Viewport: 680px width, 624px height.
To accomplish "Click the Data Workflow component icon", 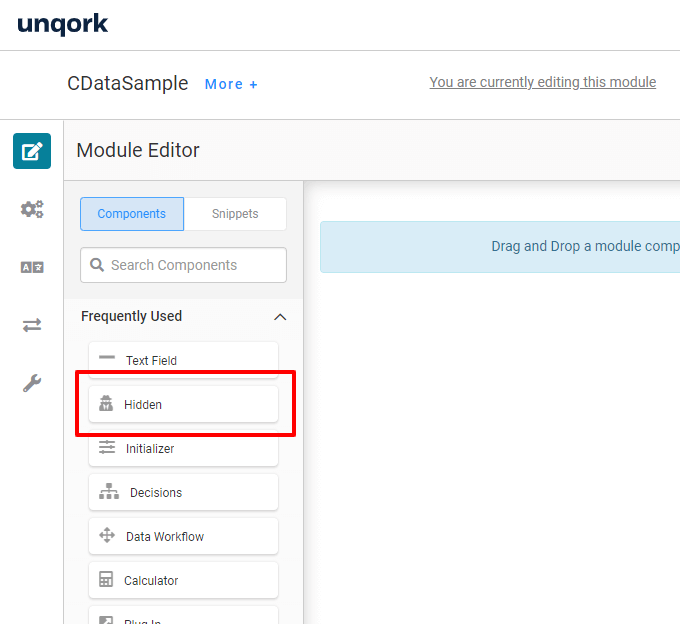I will (x=107, y=537).
